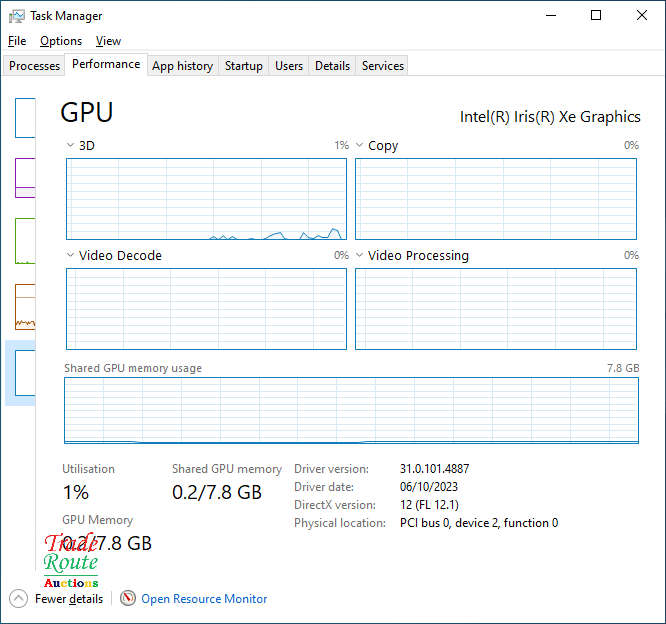
Task: Open the 3D graph engine dropdown
Action: tap(71, 146)
